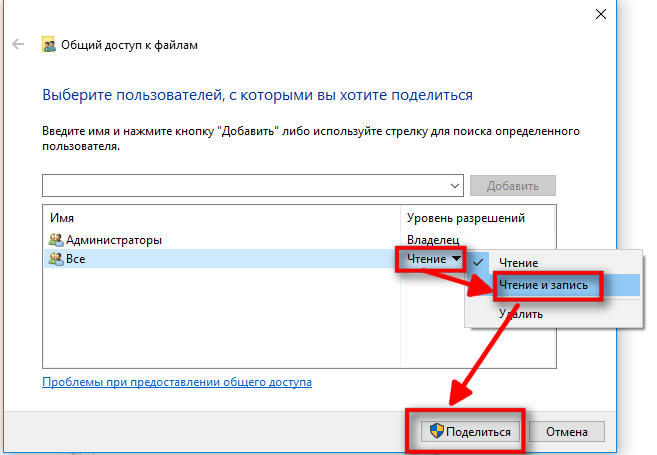Viewport: 657px width, 455px height.
Task: Open the user name combo box arrow
Action: (x=455, y=186)
